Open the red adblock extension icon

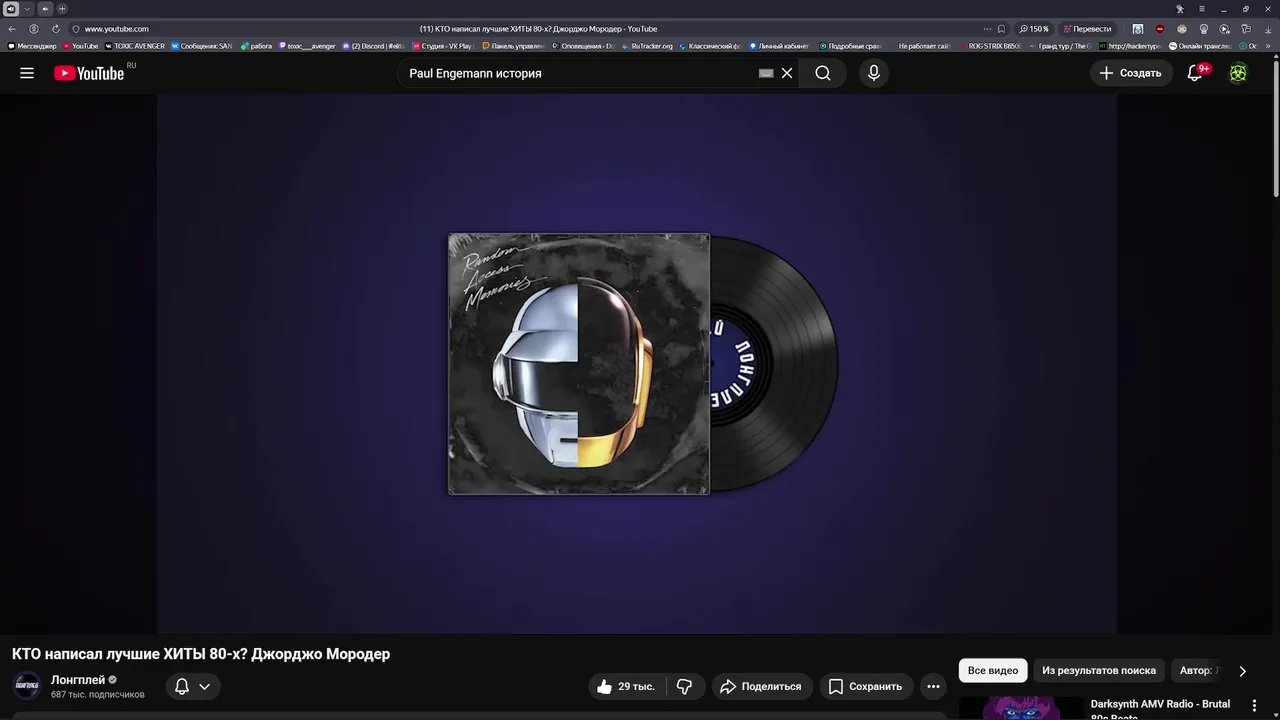point(1160,29)
